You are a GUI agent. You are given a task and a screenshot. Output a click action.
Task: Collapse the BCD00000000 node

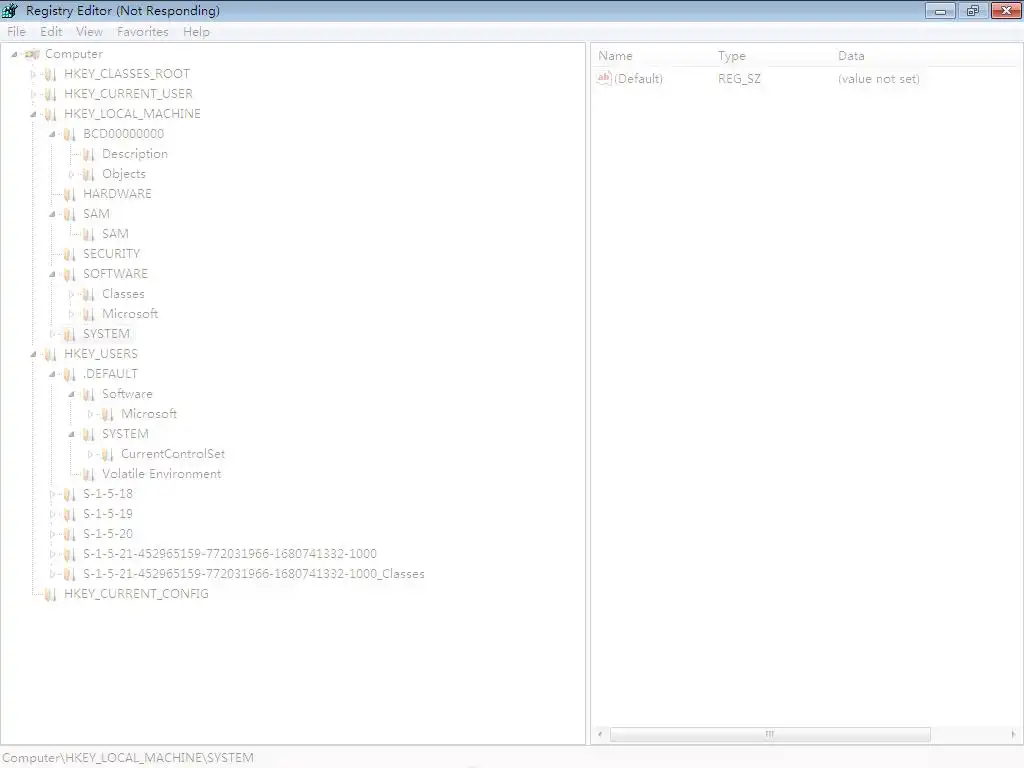tap(52, 135)
